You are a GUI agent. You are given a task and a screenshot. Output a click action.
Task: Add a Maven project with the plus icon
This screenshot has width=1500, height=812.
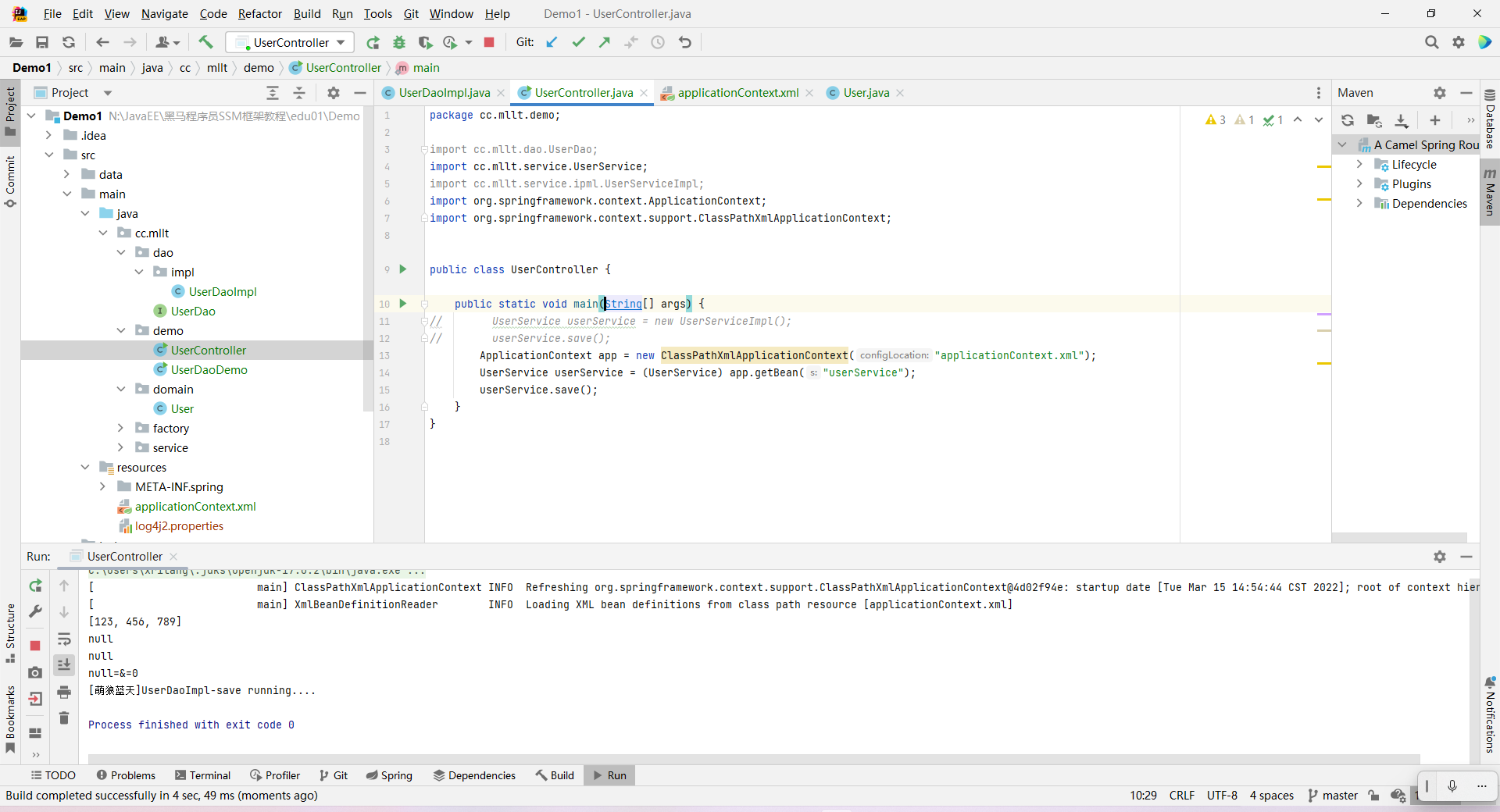(1435, 120)
